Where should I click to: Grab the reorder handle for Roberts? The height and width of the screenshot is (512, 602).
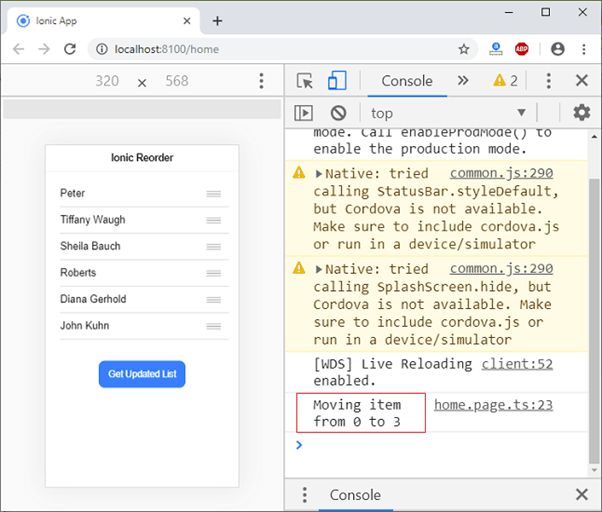(213, 273)
